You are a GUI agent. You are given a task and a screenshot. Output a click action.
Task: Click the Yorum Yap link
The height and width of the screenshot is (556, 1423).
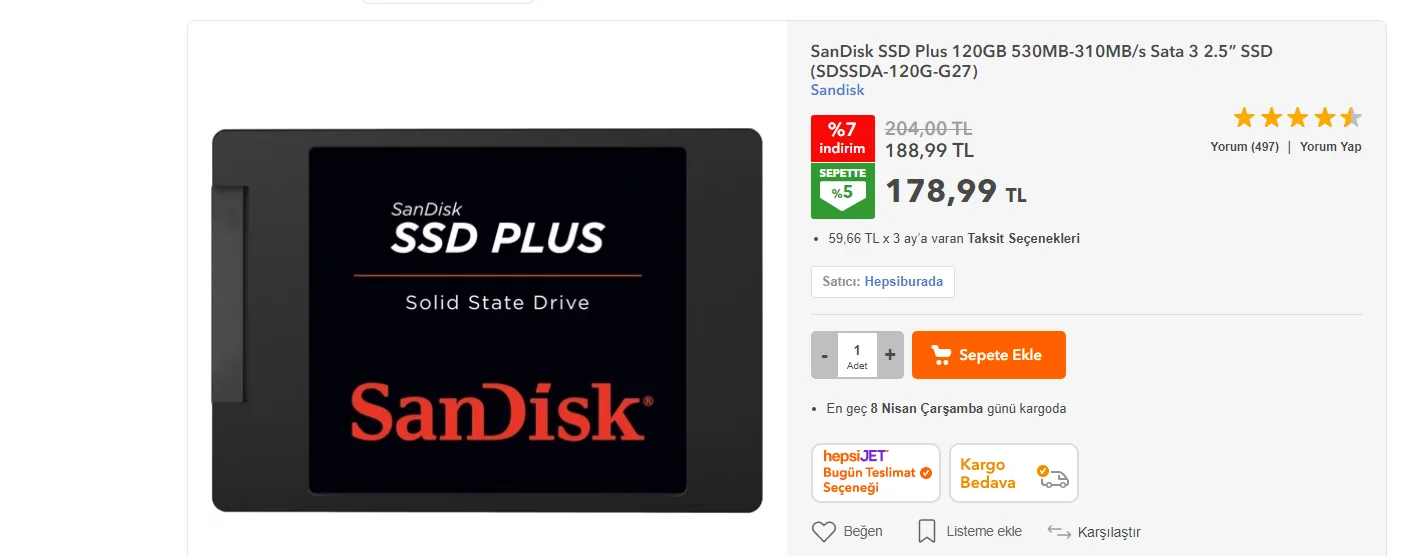1330,147
